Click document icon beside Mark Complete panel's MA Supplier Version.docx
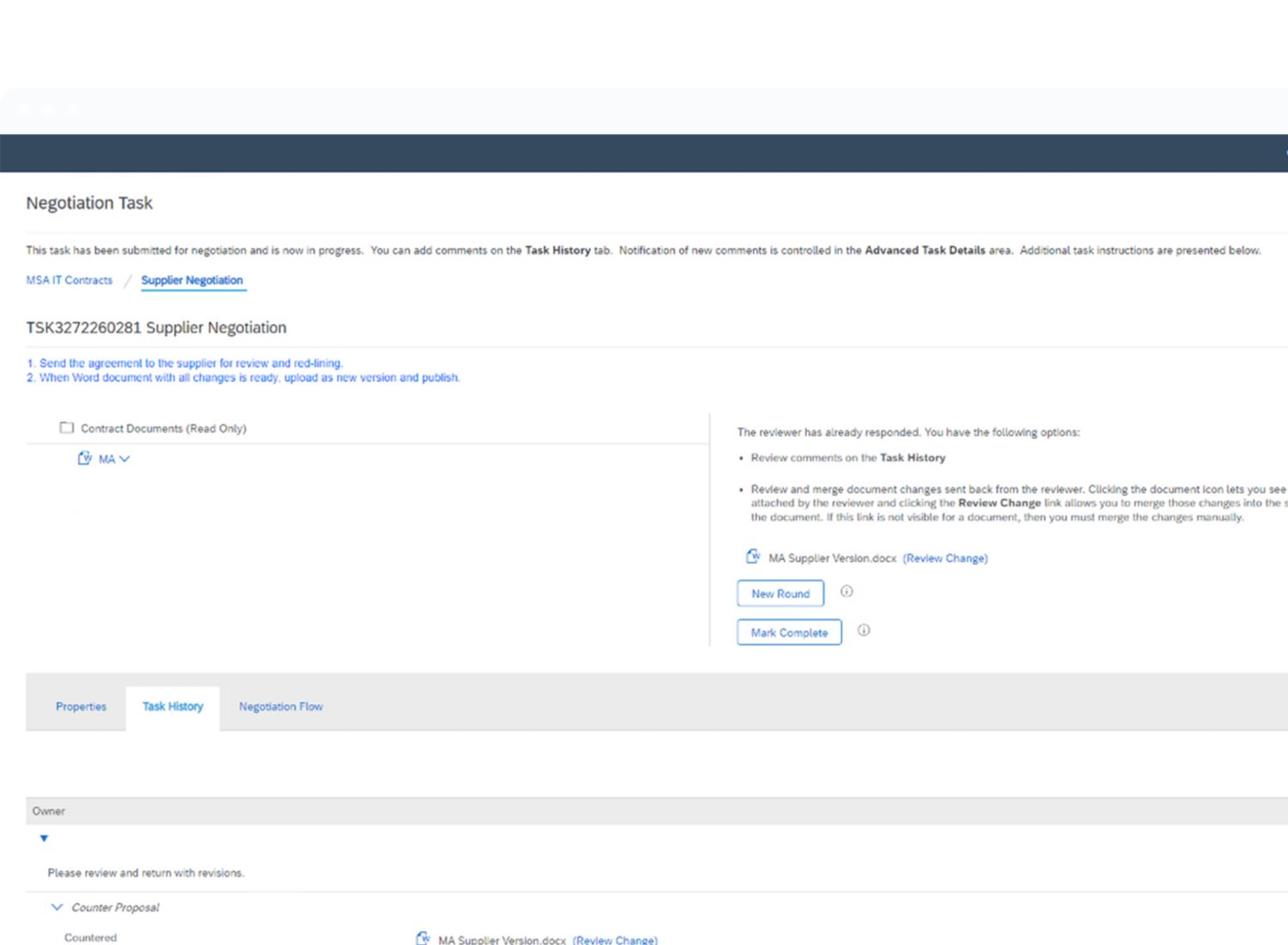1288x945 pixels. click(752, 557)
